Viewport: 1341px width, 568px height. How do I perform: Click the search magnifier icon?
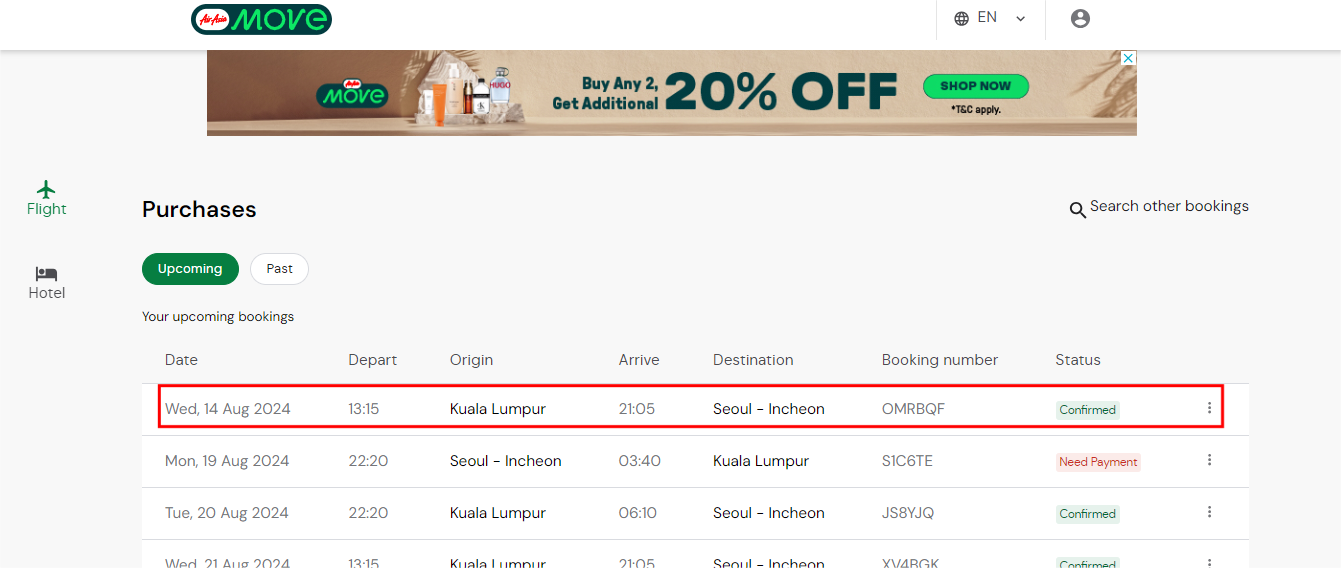point(1077,209)
